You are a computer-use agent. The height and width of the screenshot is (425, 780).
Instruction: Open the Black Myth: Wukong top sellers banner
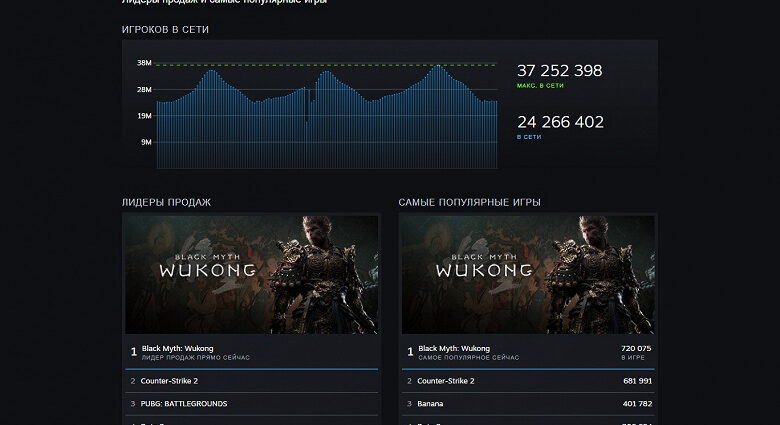pos(251,274)
